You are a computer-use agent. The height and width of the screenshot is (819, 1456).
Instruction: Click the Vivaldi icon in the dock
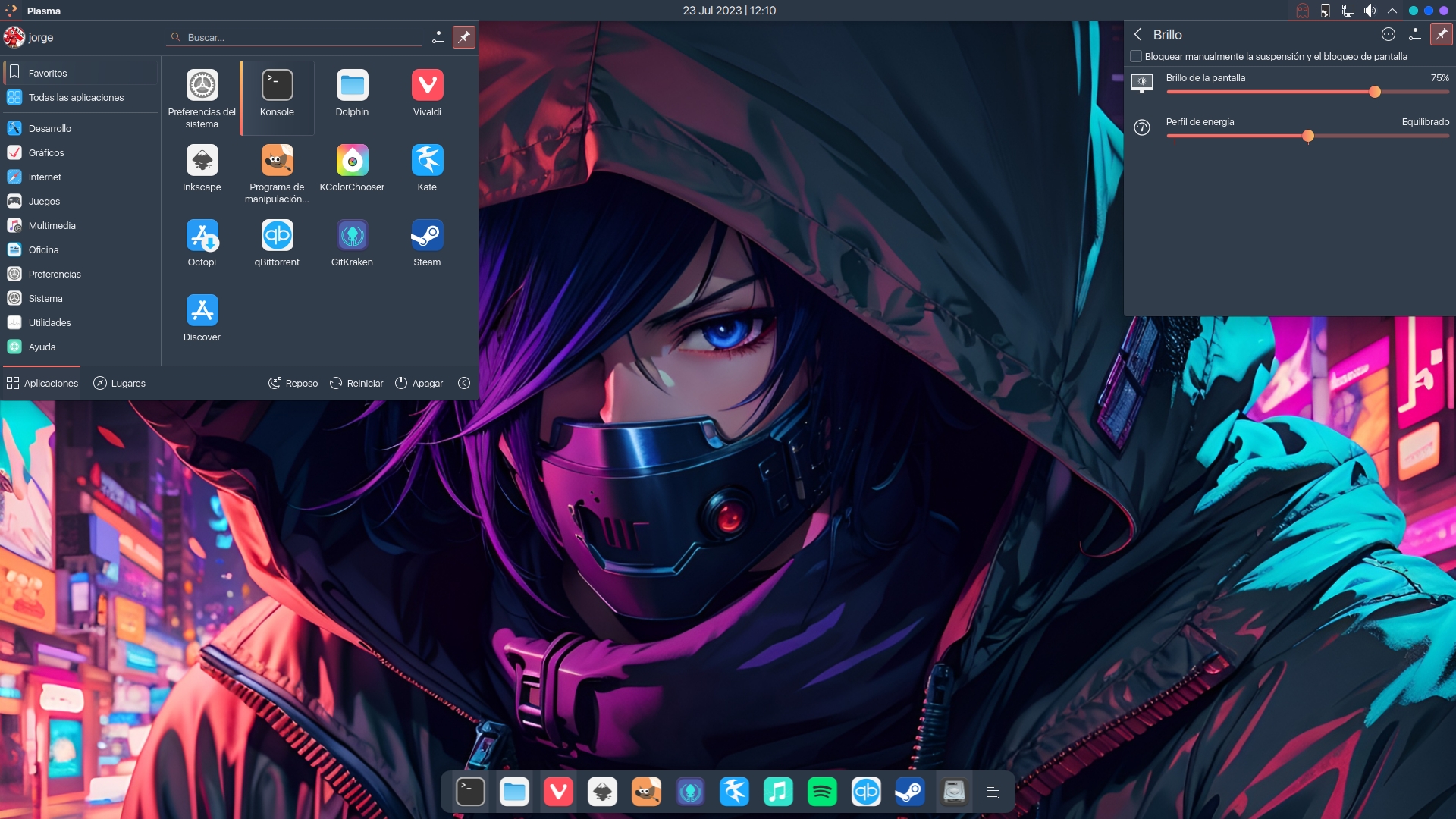click(x=558, y=792)
